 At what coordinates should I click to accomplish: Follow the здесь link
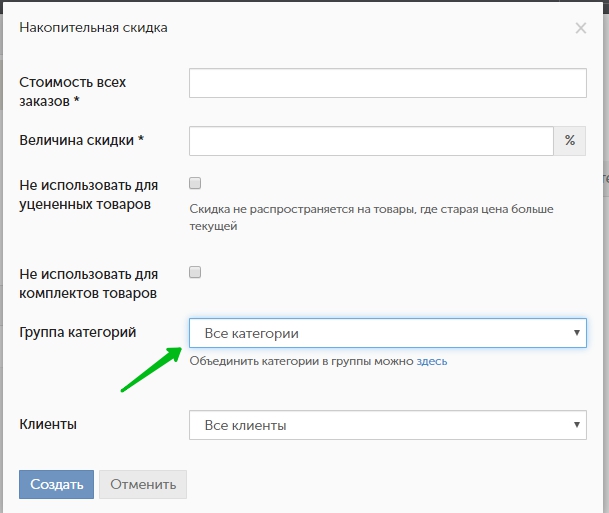(432, 361)
